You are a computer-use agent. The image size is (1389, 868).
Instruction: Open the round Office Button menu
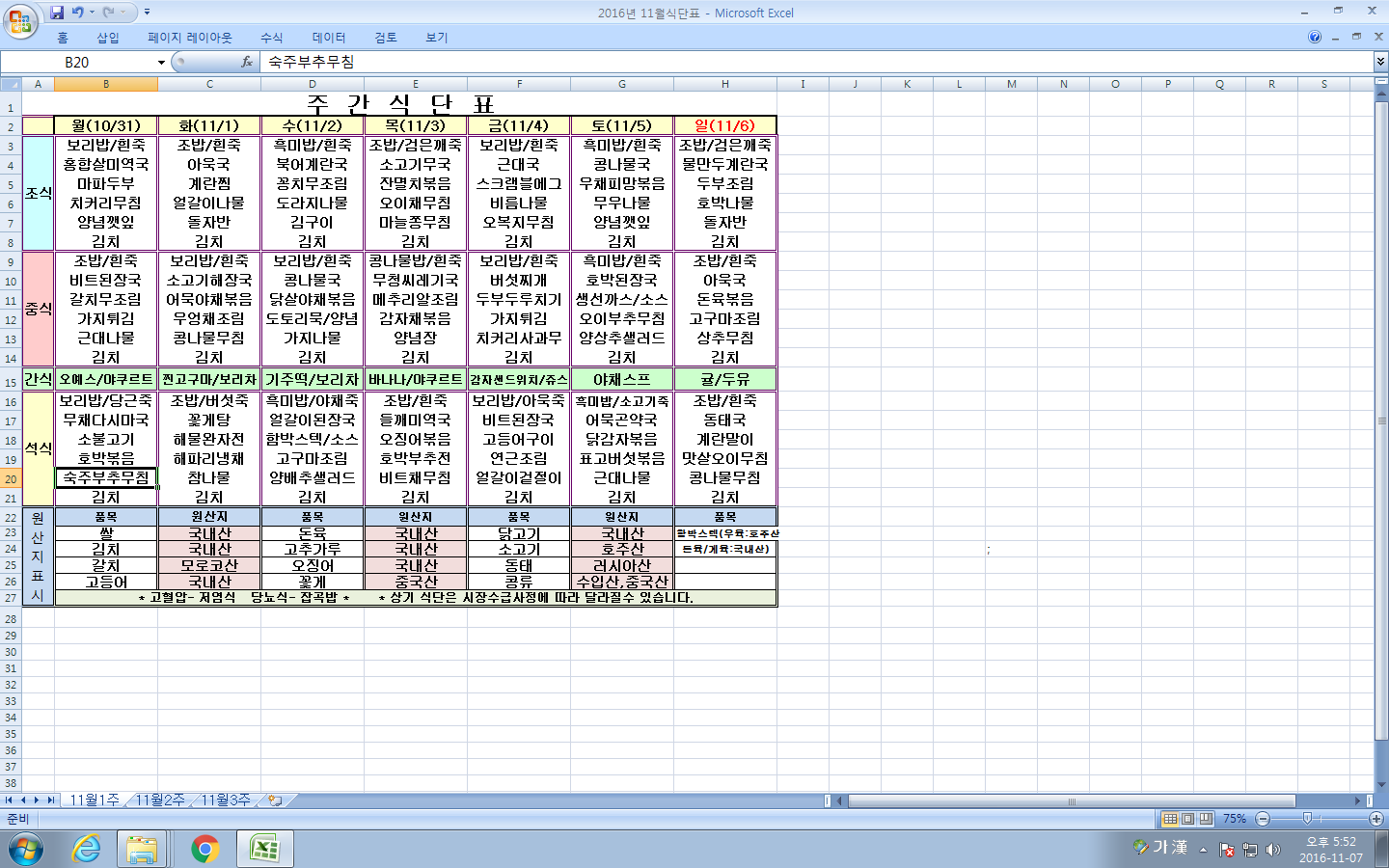point(19,21)
